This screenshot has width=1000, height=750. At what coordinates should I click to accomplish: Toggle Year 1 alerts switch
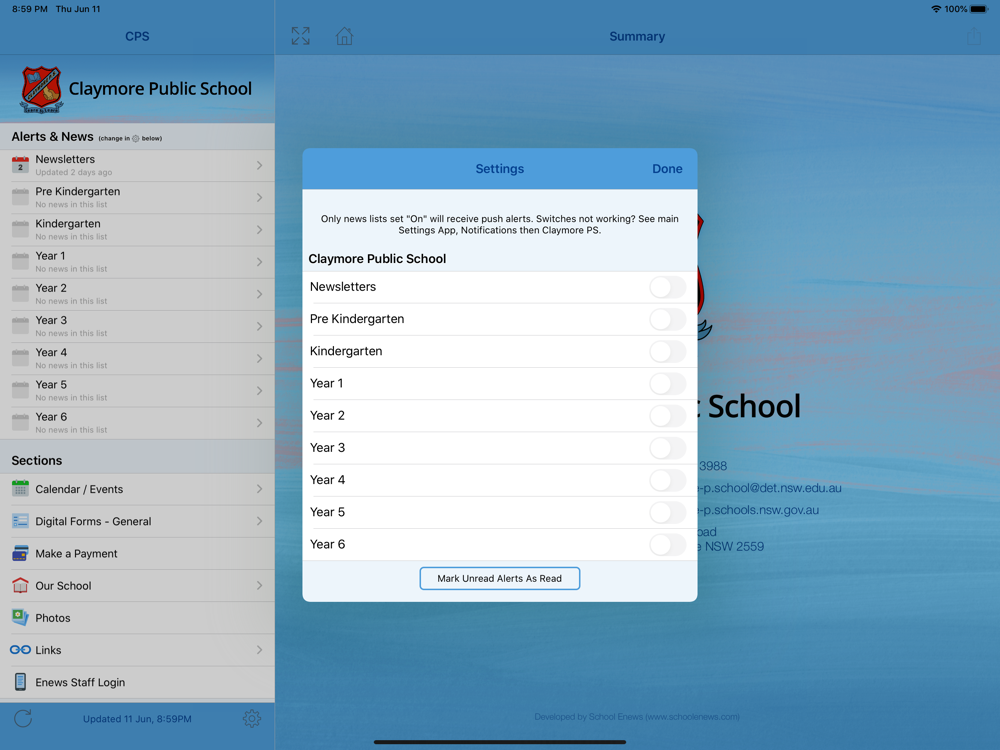click(x=668, y=383)
